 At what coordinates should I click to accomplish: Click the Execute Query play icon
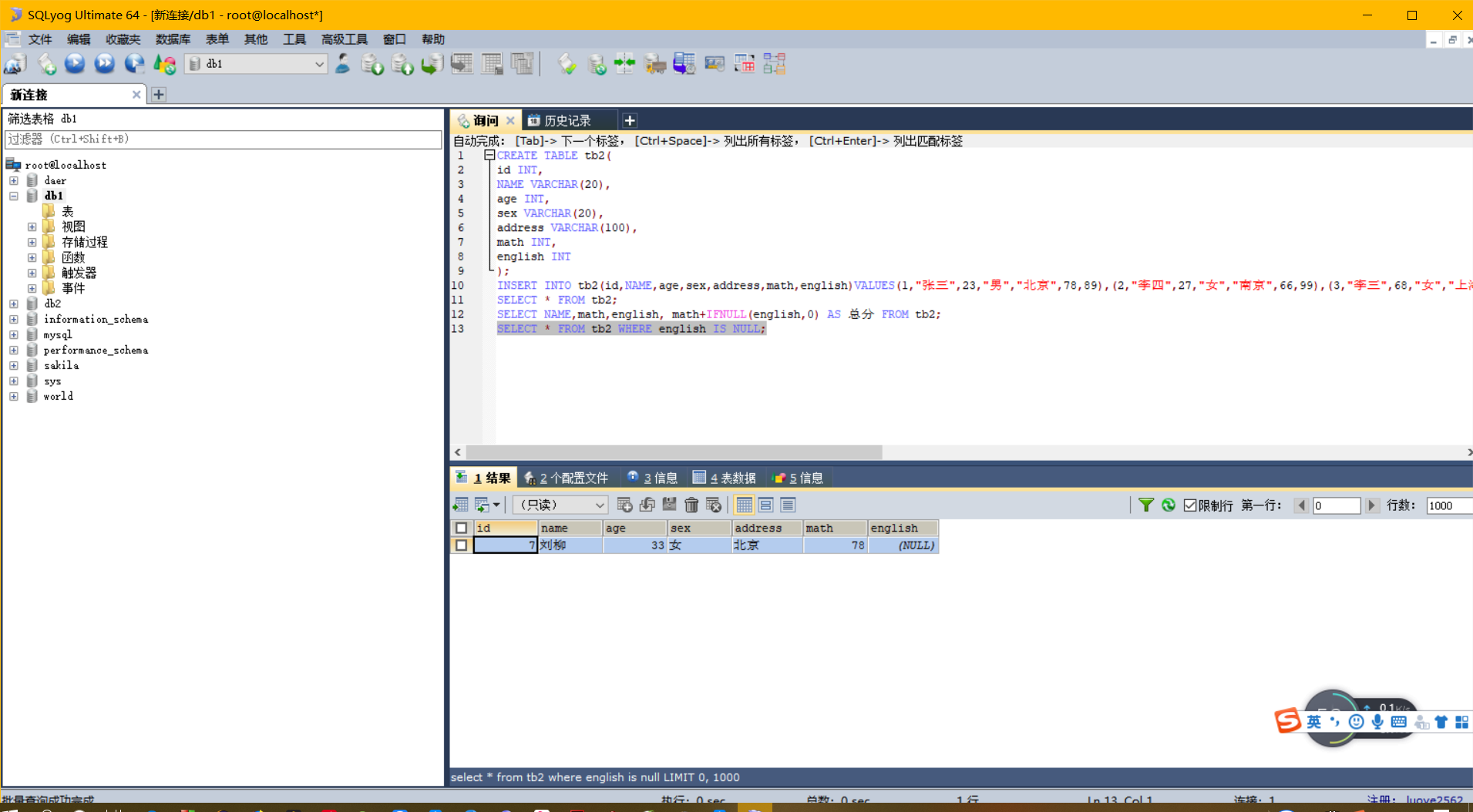pos(75,64)
